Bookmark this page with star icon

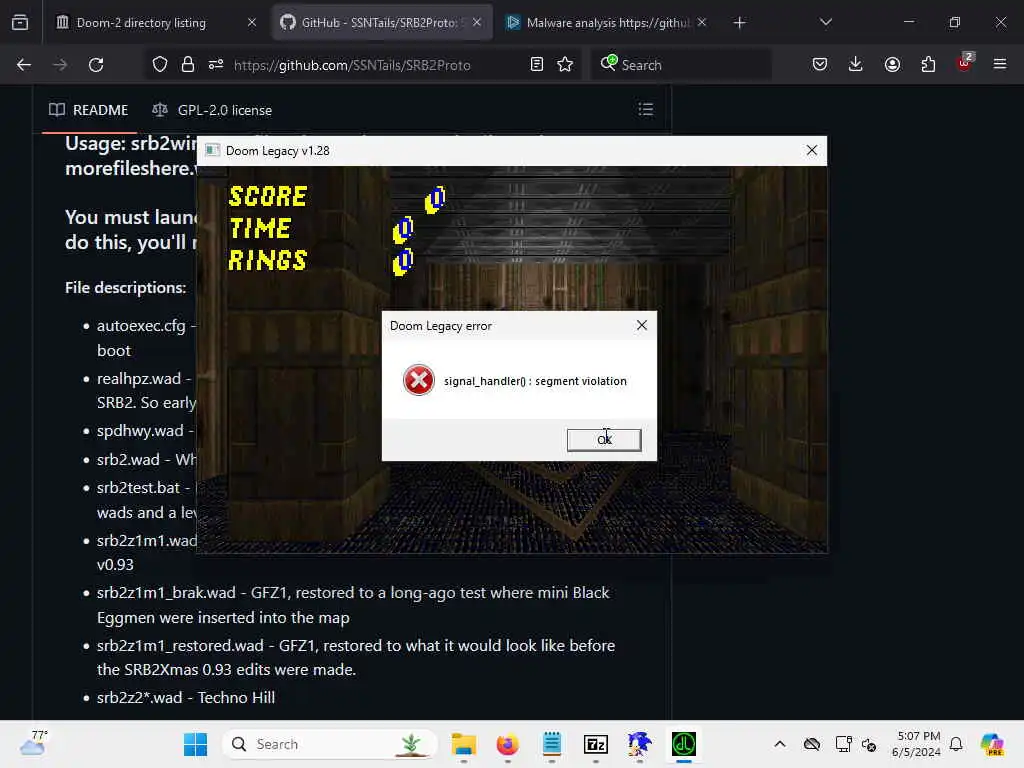(x=566, y=65)
